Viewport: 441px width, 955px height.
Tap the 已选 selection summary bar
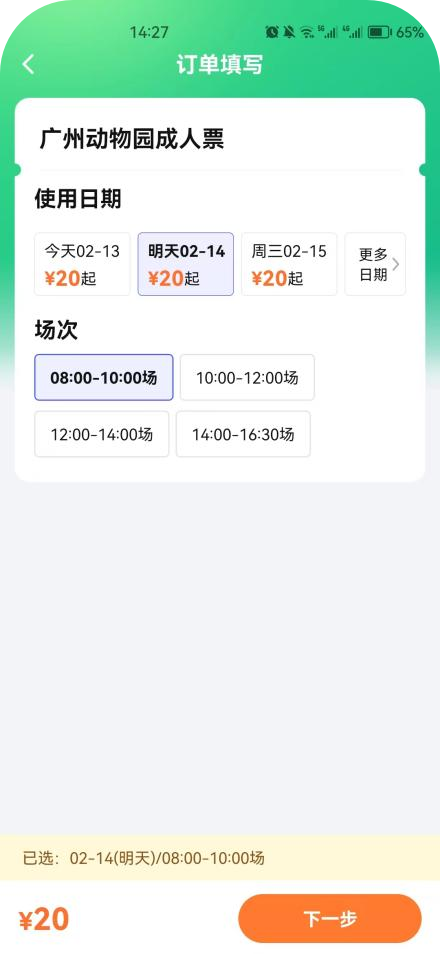[x=220, y=858]
